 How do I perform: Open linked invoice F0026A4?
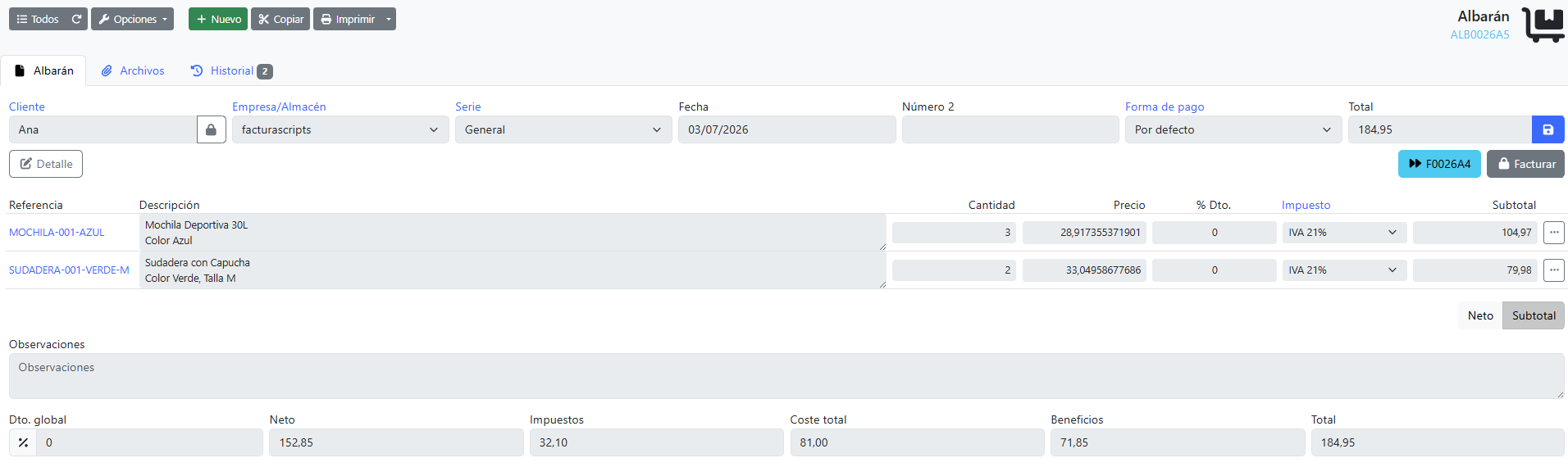(1439, 164)
